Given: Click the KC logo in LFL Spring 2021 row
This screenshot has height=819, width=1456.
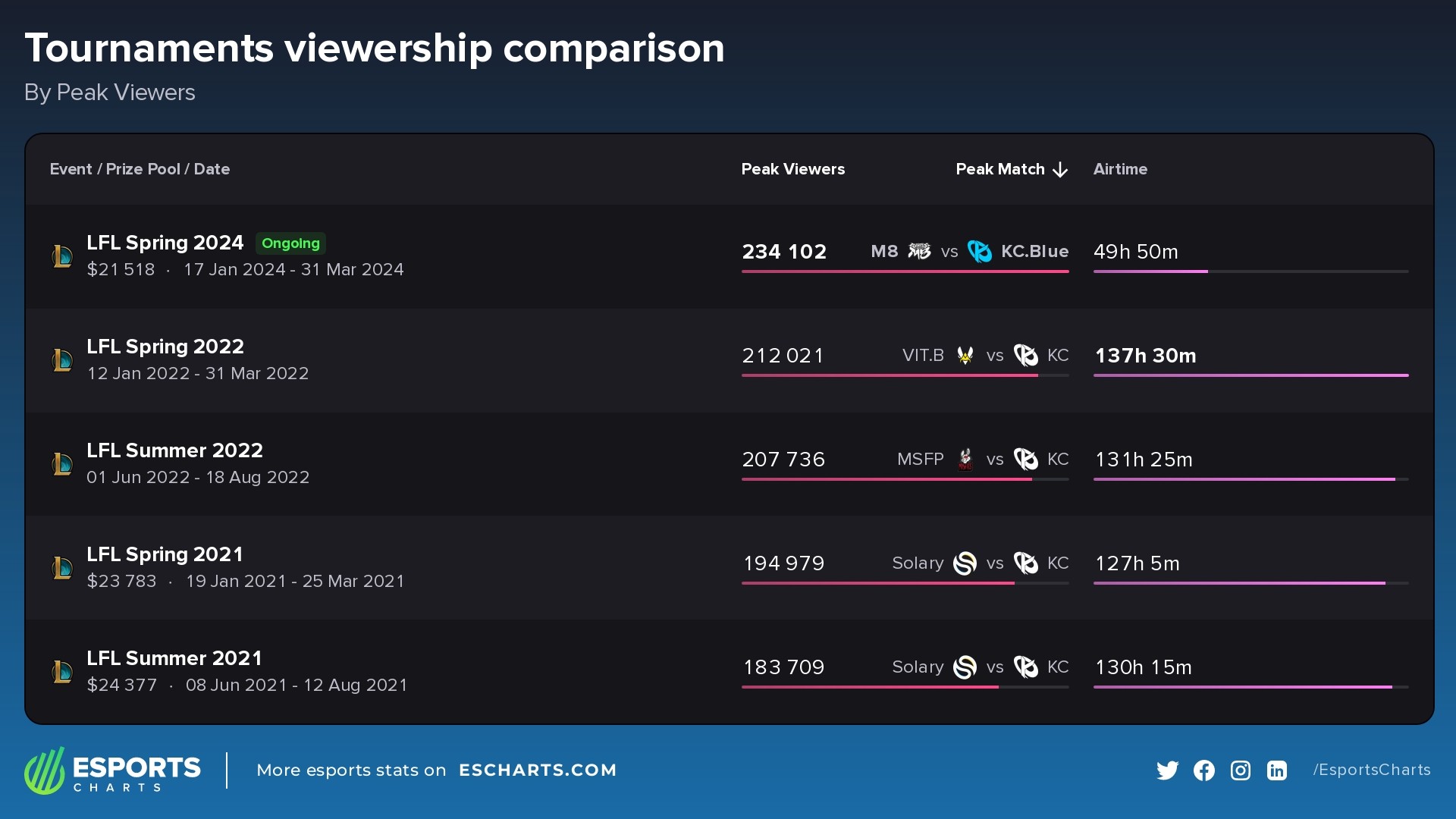Looking at the screenshot, I should (x=1026, y=563).
